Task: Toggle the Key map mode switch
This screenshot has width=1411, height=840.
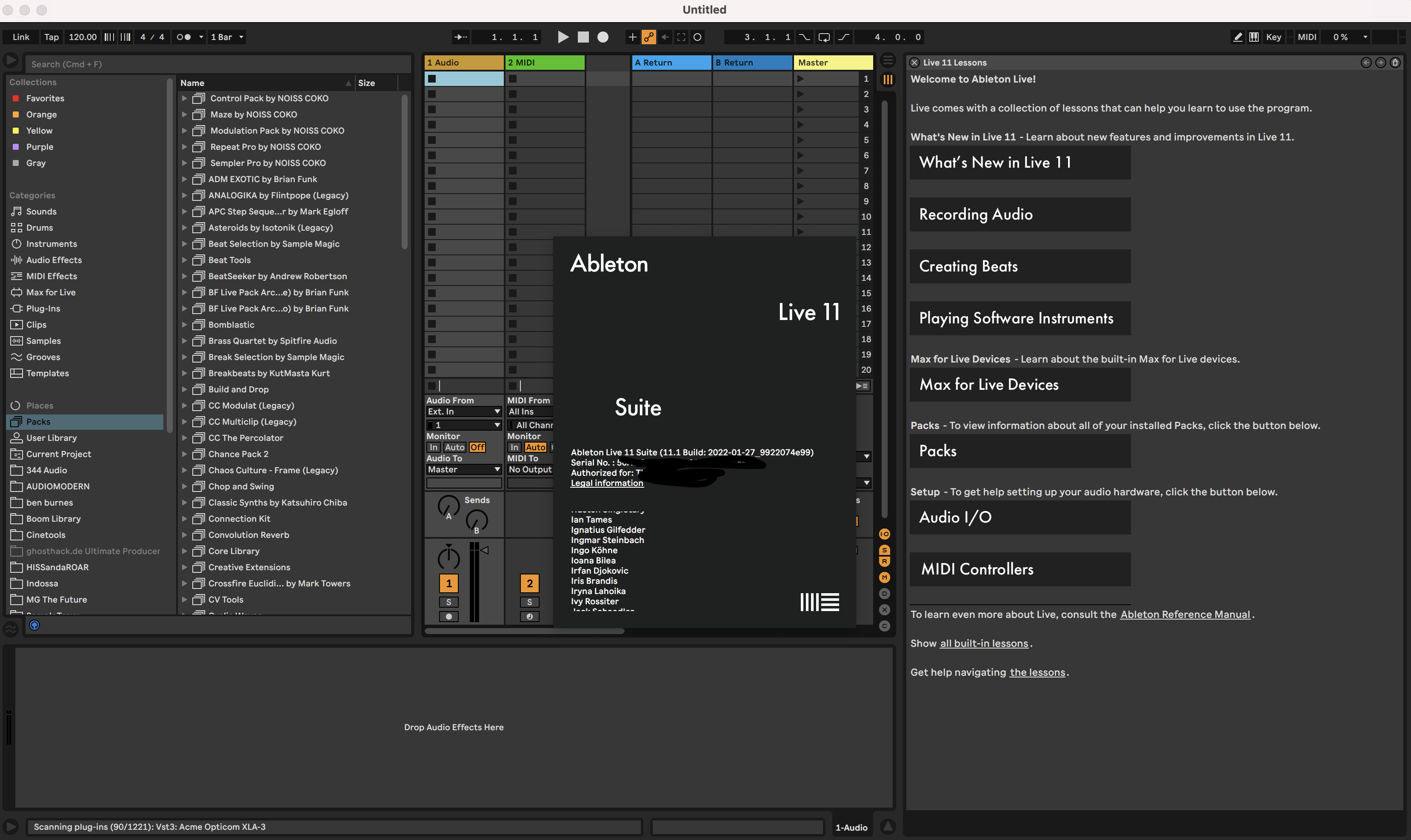Action: point(1274,37)
